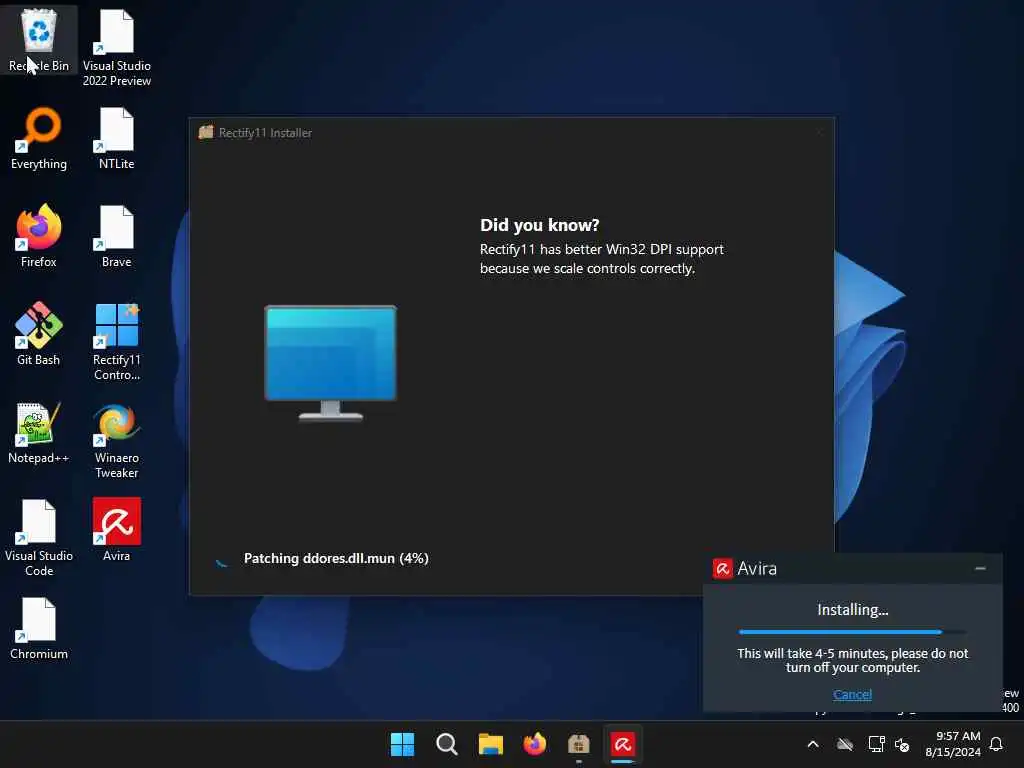The height and width of the screenshot is (768, 1024).
Task: Open the notifications bell icon
Action: click(997, 744)
